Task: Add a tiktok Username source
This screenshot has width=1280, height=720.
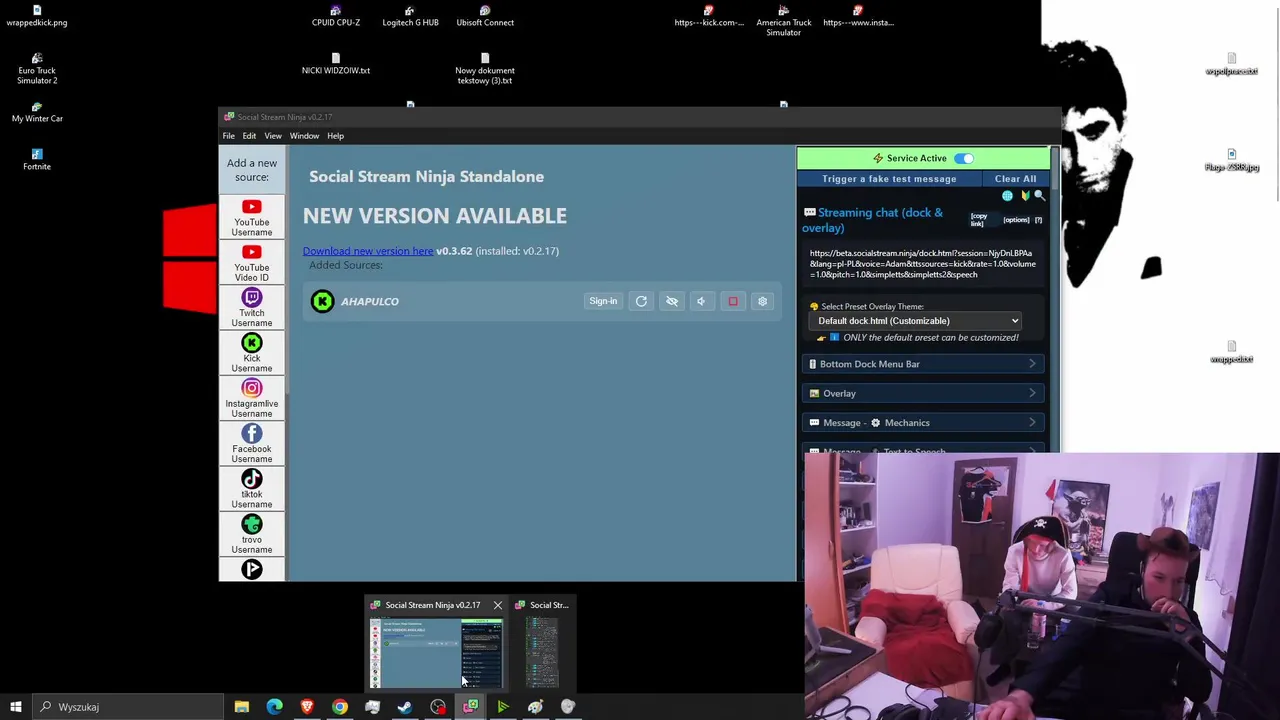Action: tap(251, 489)
